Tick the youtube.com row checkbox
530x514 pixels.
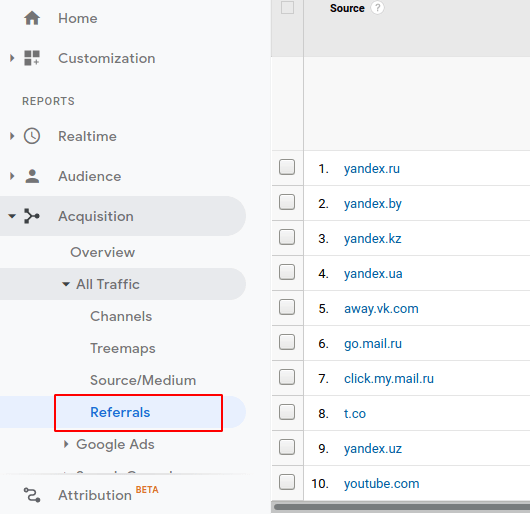coord(287,482)
